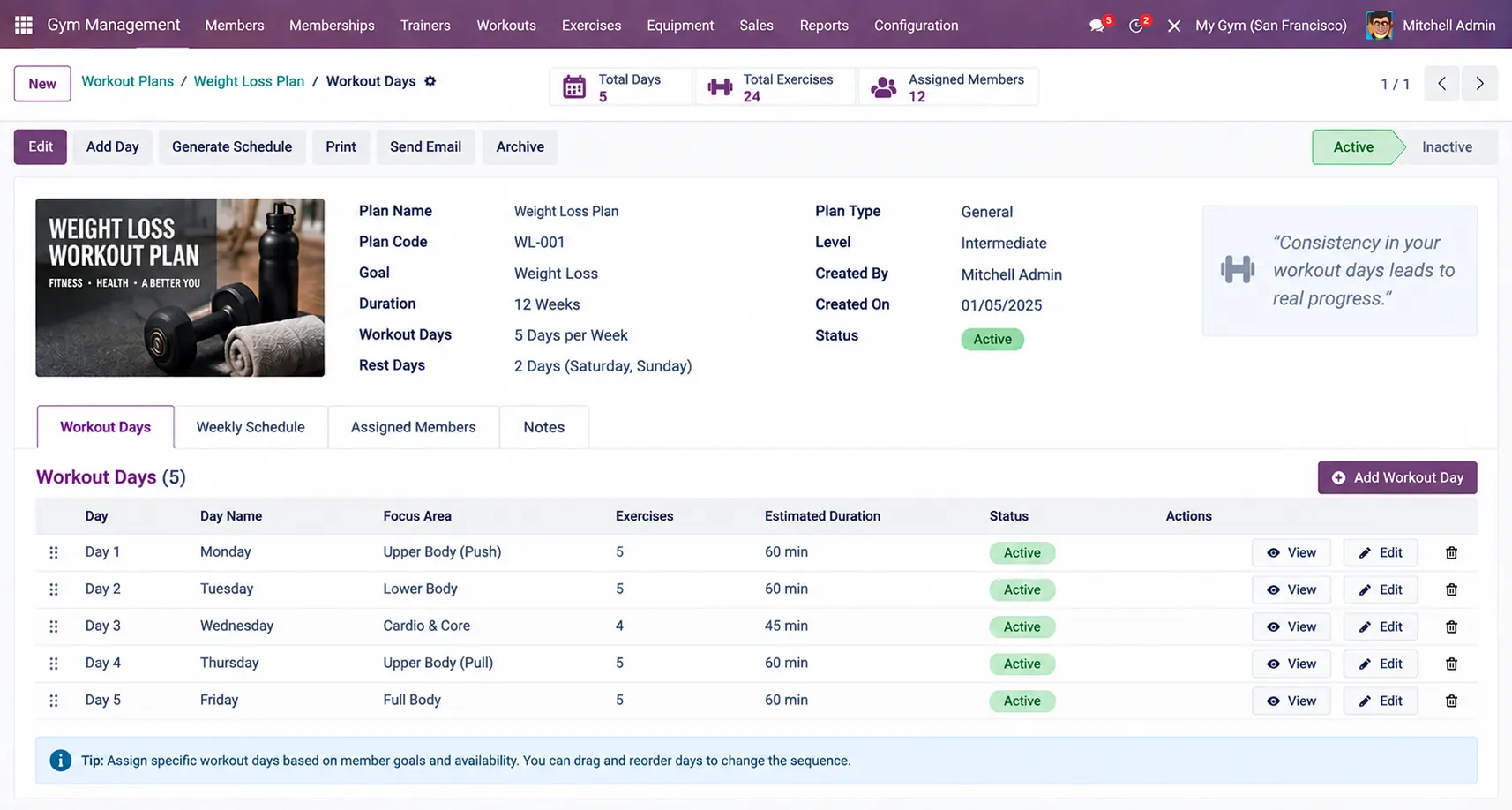Open Total Days calendar stat button

tap(621, 86)
